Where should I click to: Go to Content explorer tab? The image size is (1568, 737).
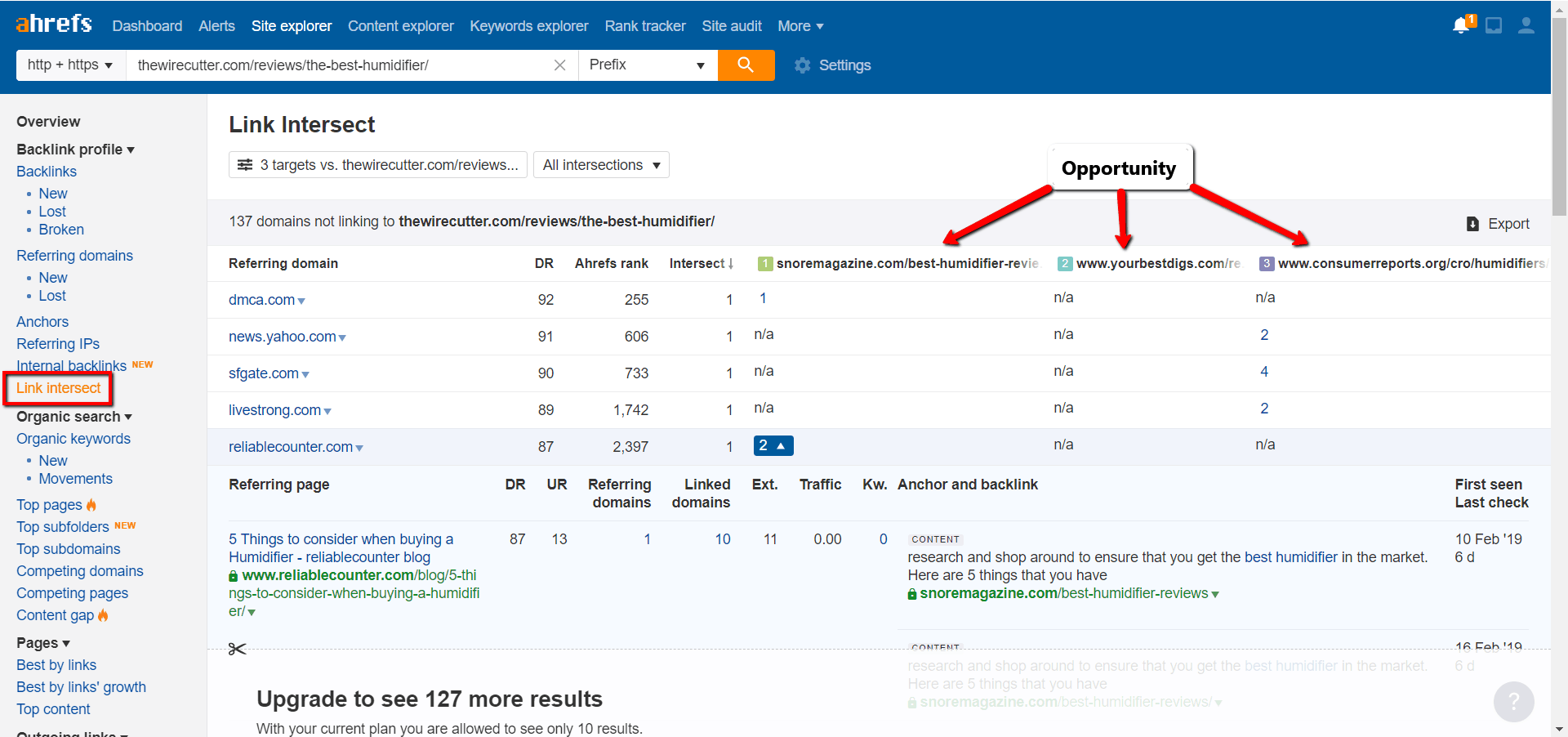click(400, 26)
